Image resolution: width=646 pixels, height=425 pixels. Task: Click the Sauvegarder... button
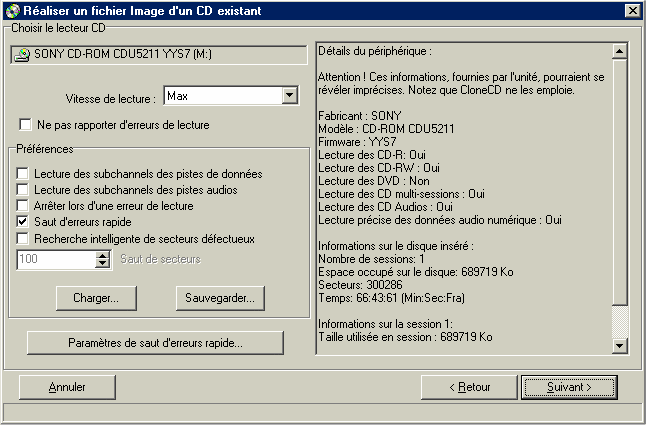220,298
